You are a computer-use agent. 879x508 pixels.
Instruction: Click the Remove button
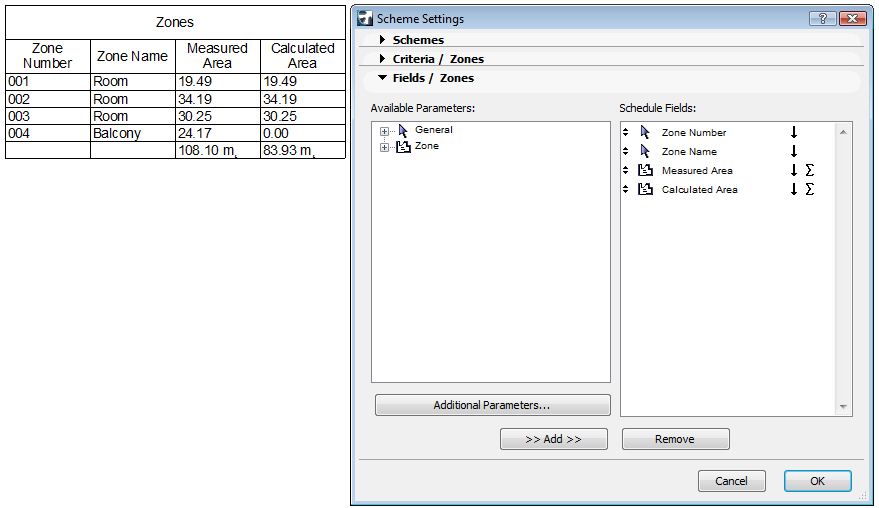(x=676, y=439)
